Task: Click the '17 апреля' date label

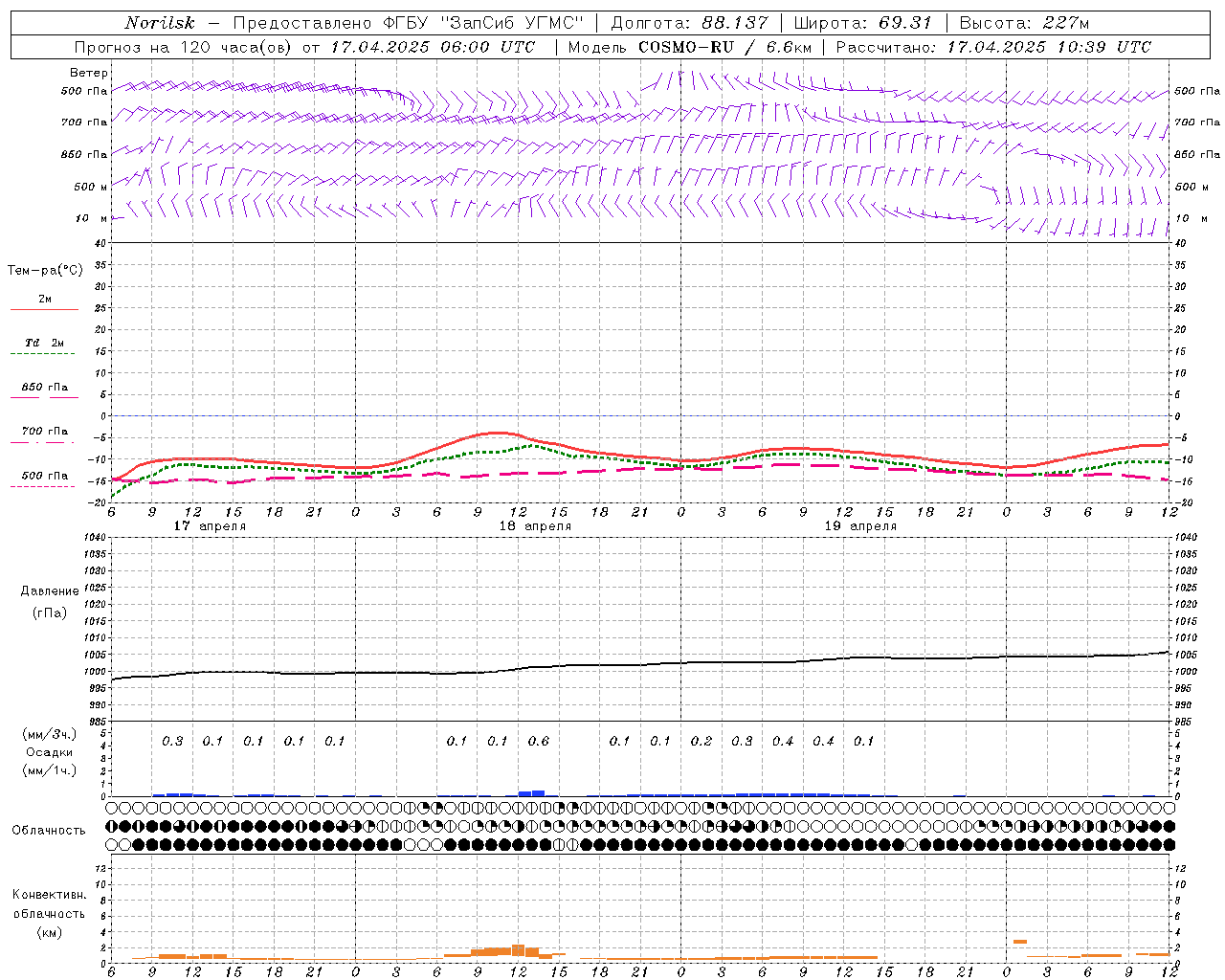Action: tap(210, 526)
